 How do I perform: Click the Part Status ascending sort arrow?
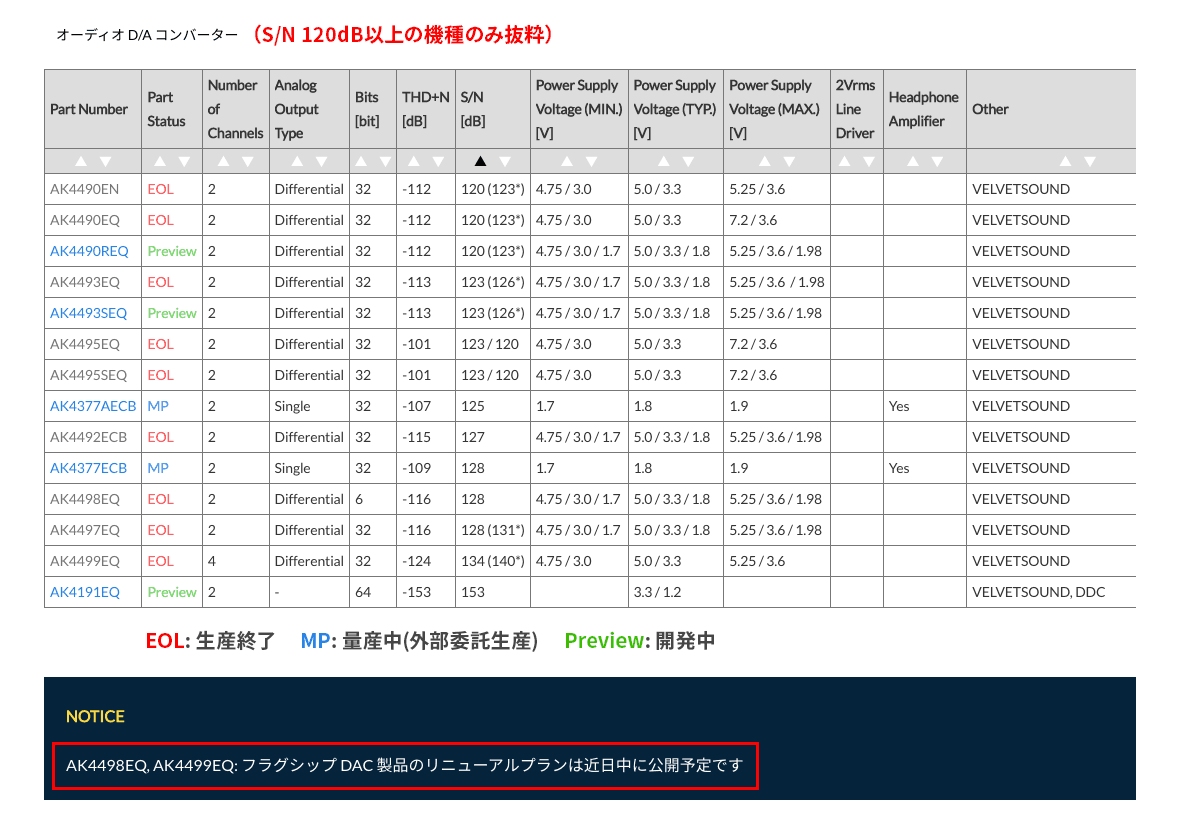[160, 161]
